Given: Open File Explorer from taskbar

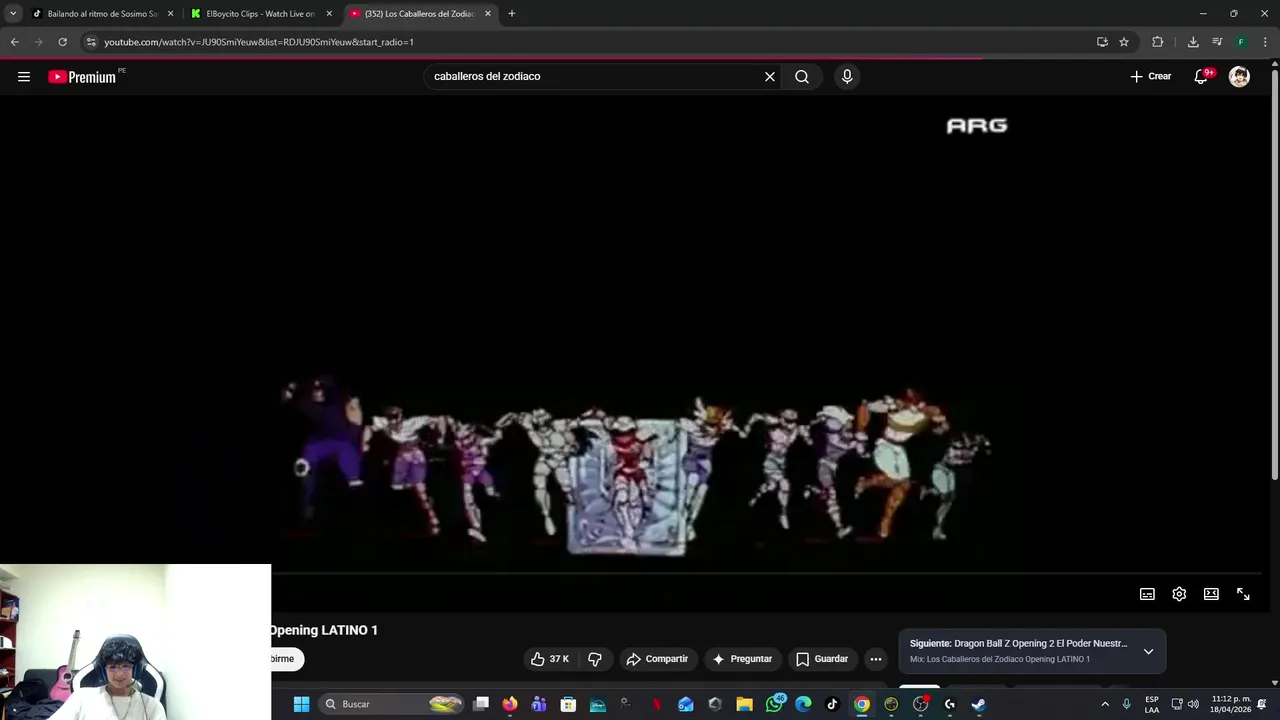Looking at the screenshot, I should tap(744, 704).
